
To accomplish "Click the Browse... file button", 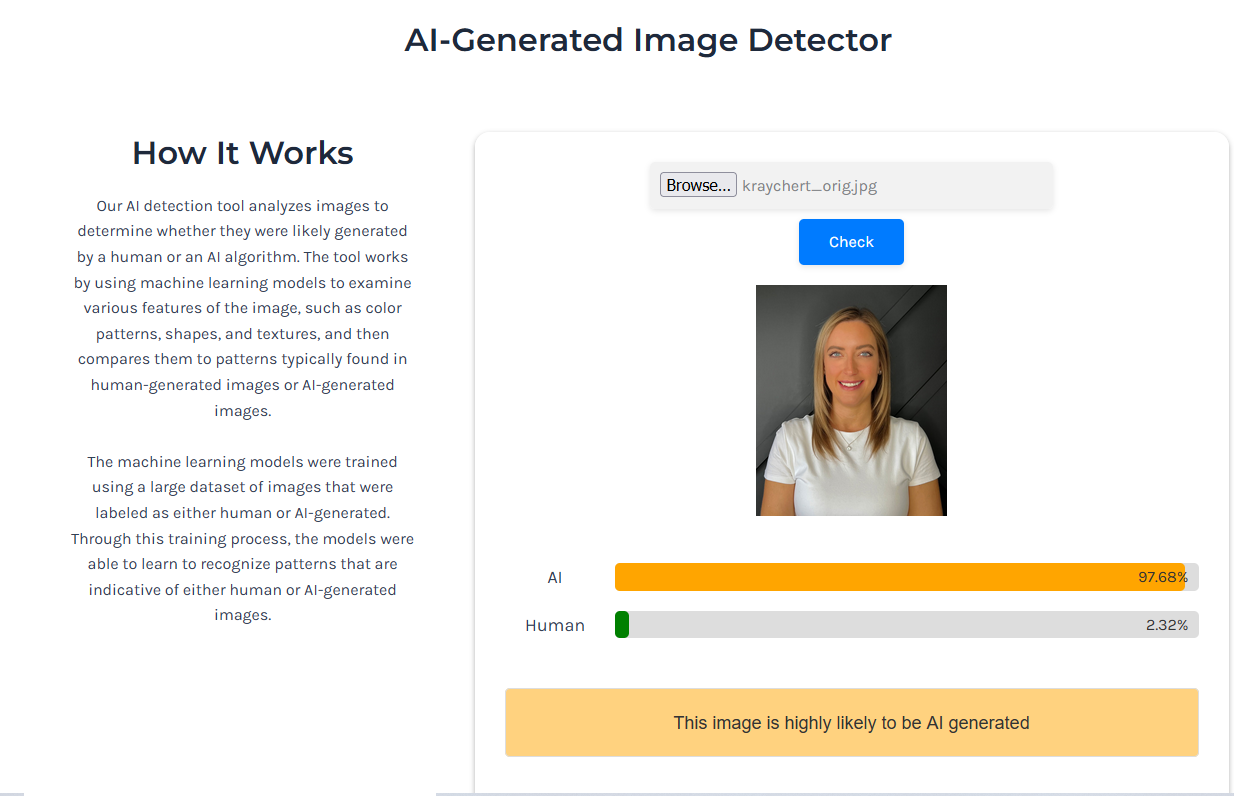I will (x=698, y=185).
